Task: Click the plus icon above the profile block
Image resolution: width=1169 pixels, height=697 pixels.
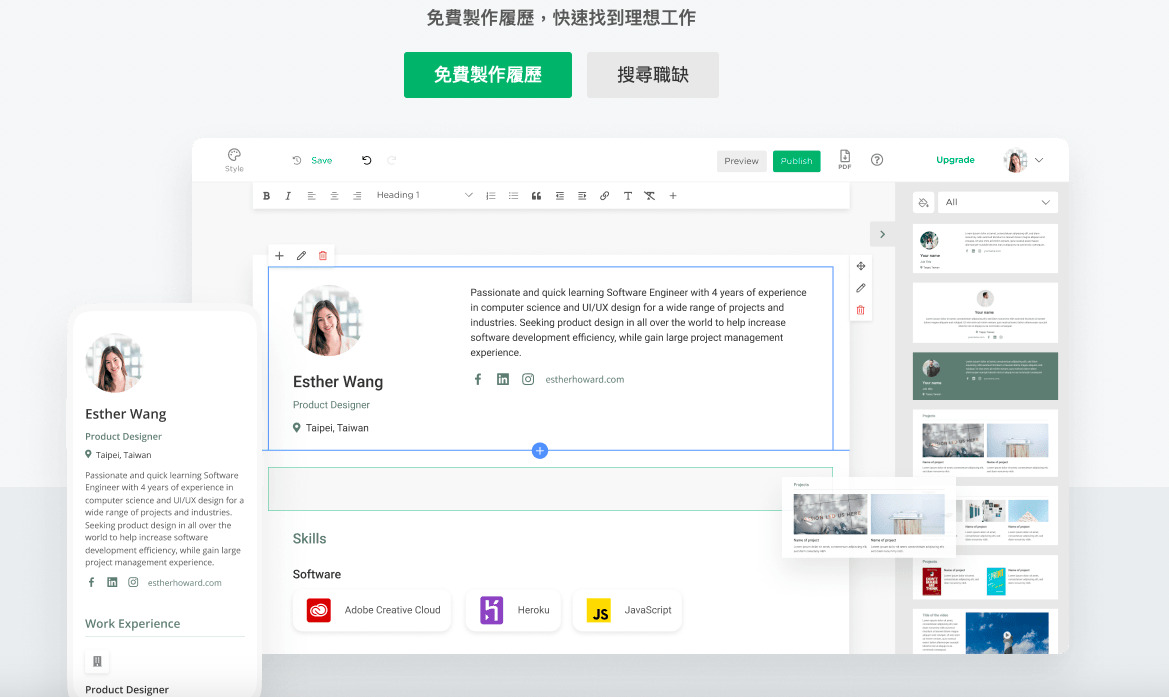Action: [280, 256]
